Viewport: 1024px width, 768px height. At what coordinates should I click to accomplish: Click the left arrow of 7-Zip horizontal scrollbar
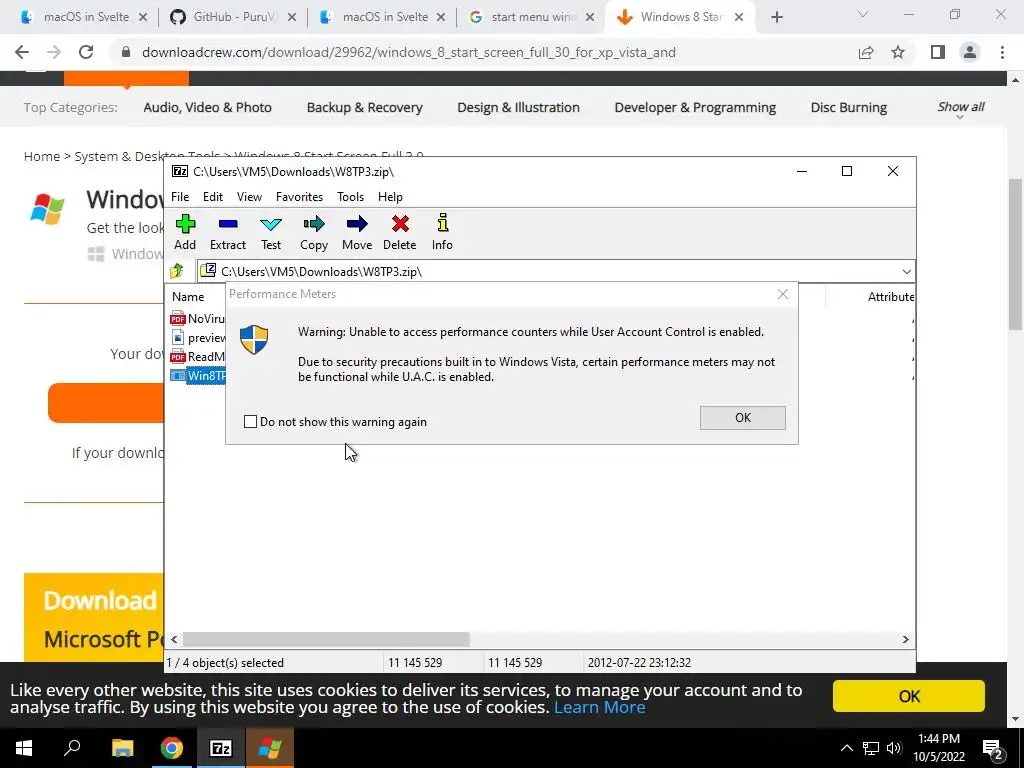tap(174, 639)
